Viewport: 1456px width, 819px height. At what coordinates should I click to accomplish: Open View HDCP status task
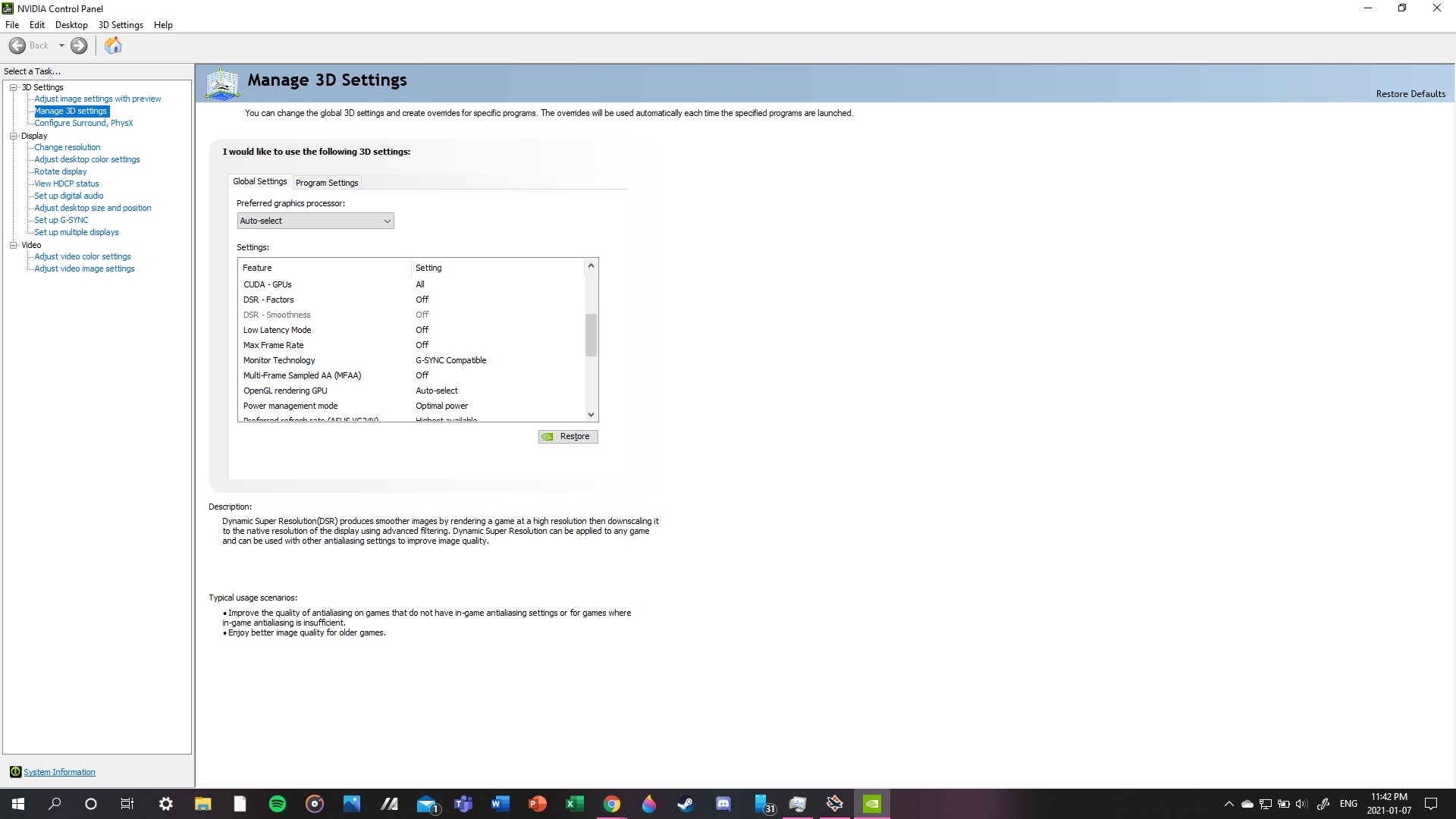(x=67, y=184)
